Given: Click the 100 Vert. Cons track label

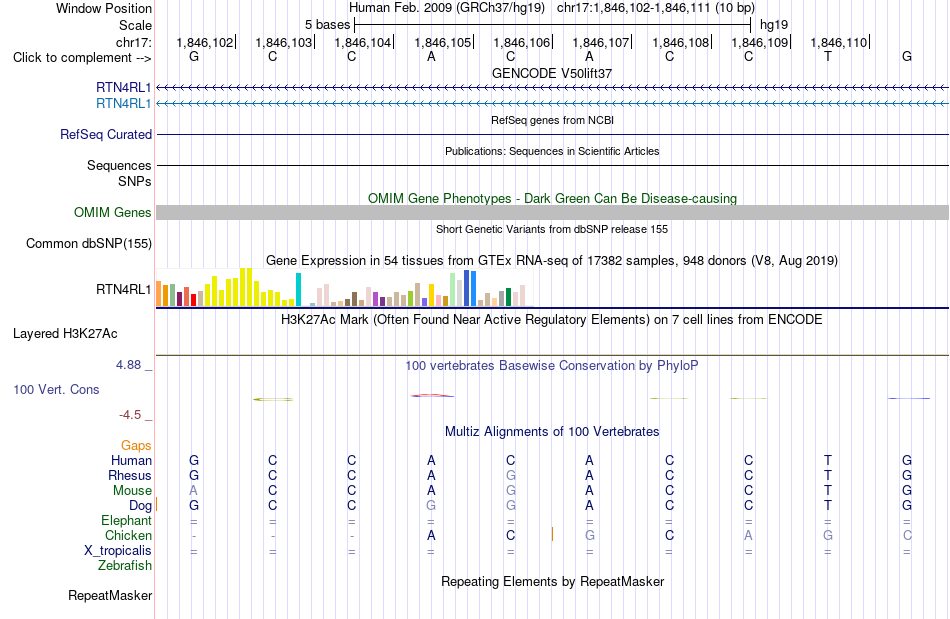Looking at the screenshot, I should point(56,389).
